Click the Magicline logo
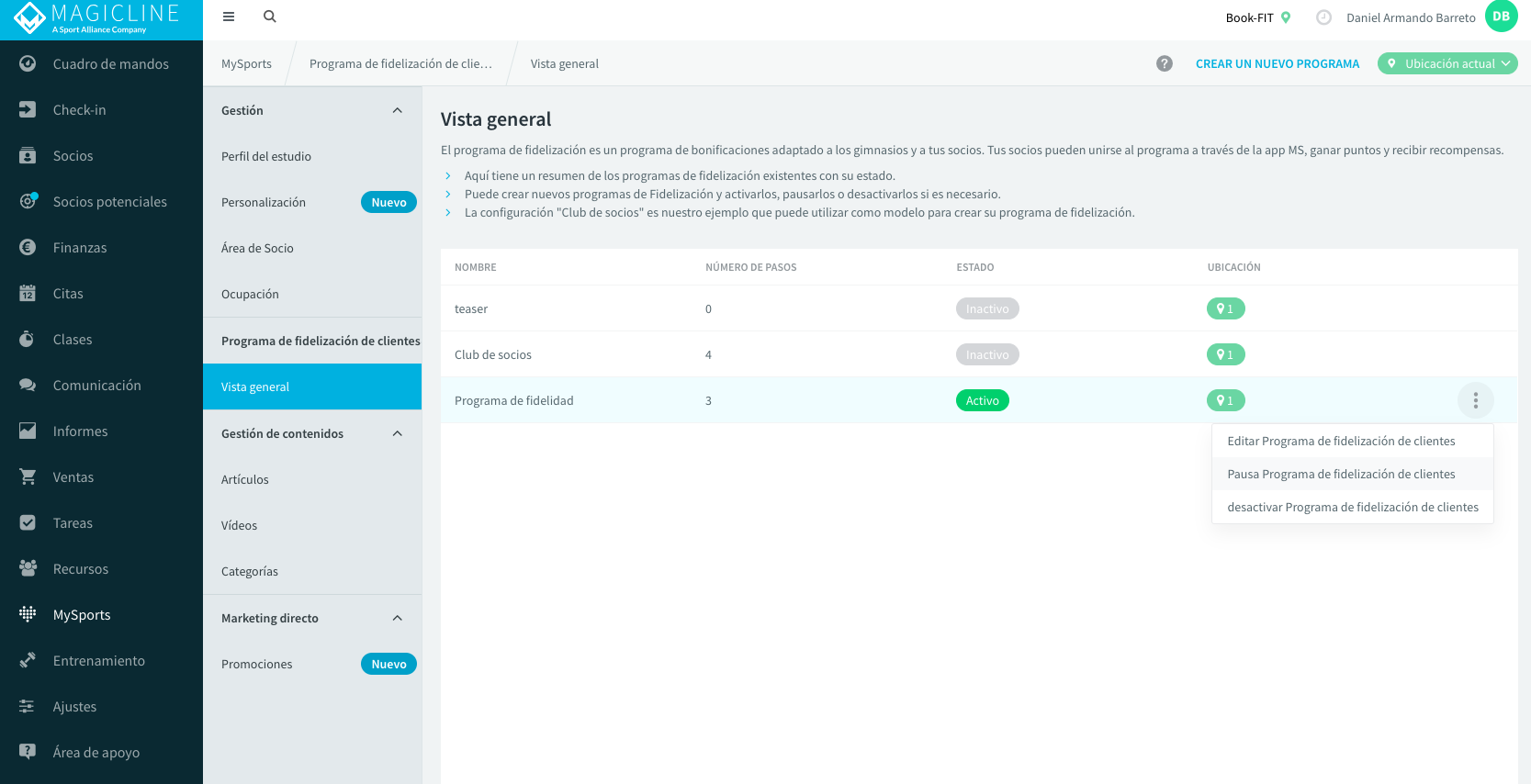Viewport: 1531px width, 784px height. (98, 17)
